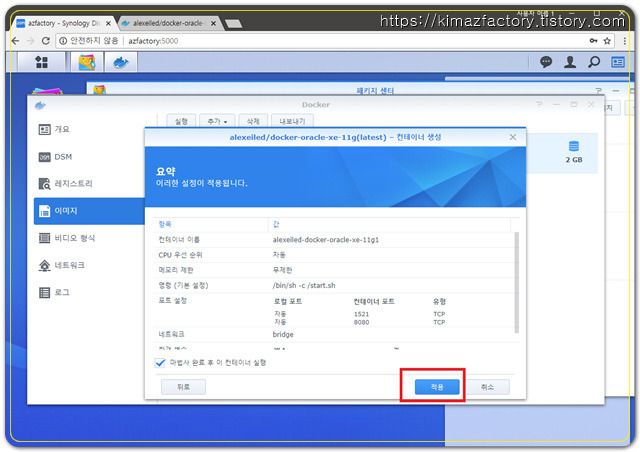This screenshot has height=452, width=640.
Task: Bookmark this page with the star
Action: [x=607, y=41]
